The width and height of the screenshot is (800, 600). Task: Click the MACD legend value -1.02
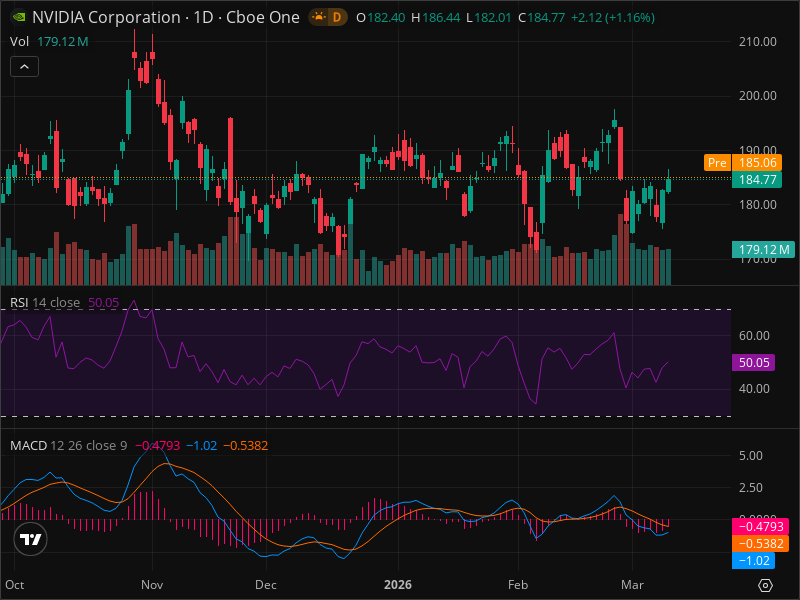[x=202, y=445]
